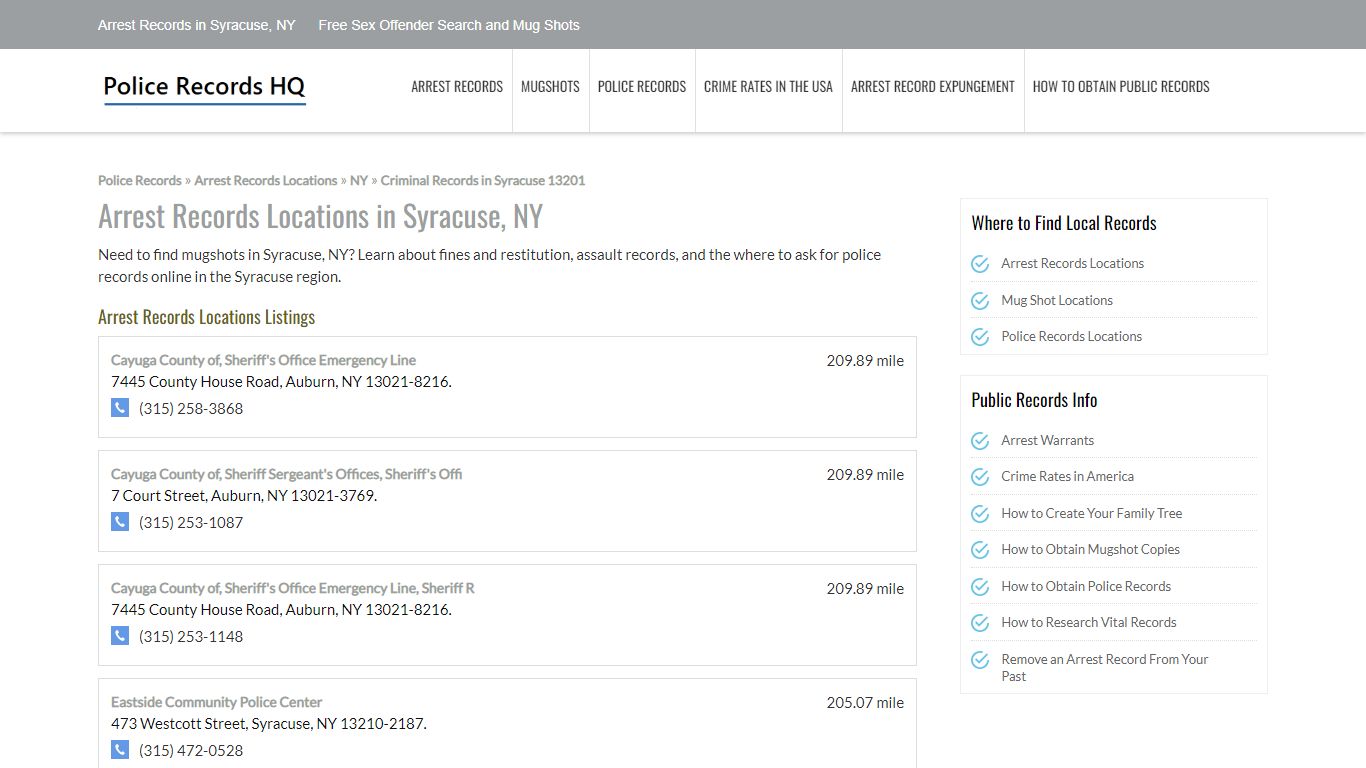Open sidebar Arrest Records Locations link
1366x768 pixels.
[1072, 263]
